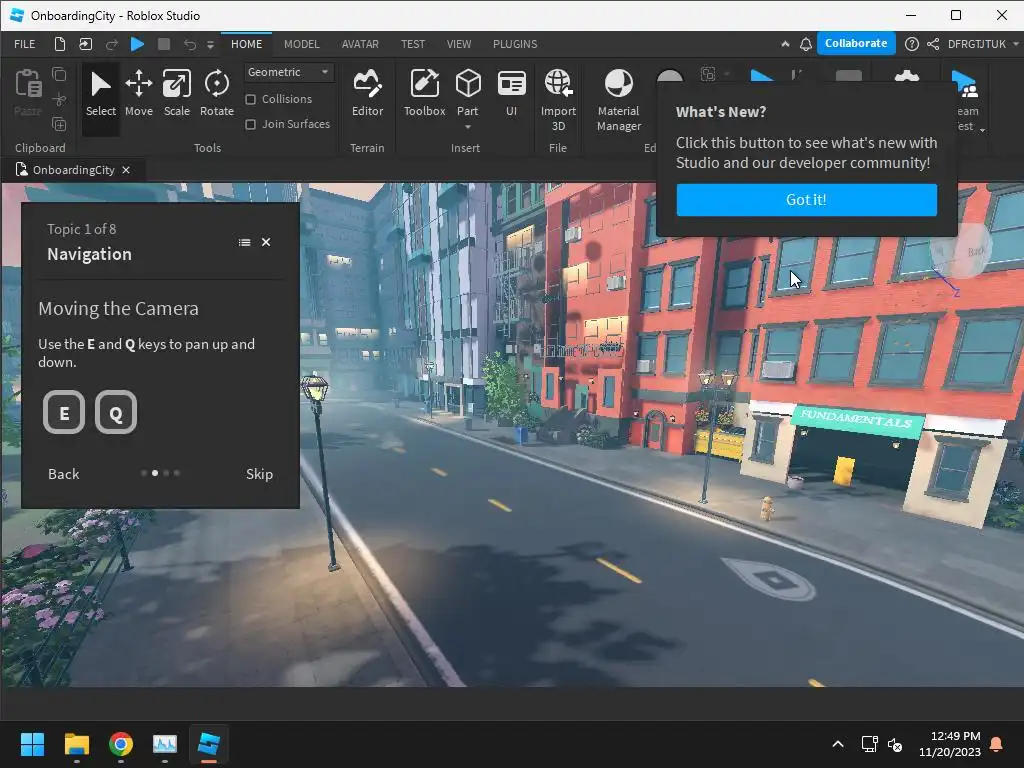
Task: Choose the Rotate tool
Action: [216, 94]
